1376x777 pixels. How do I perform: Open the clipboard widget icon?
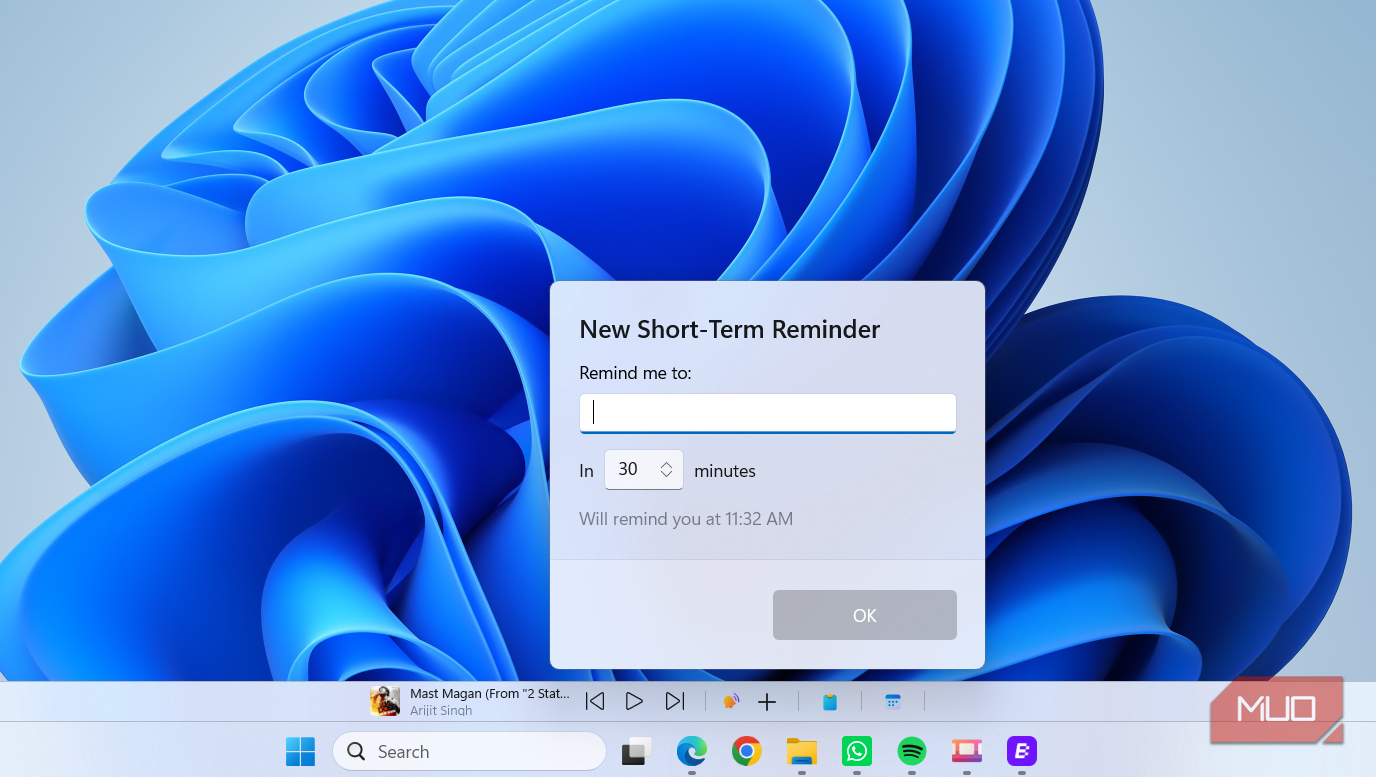[x=829, y=702]
